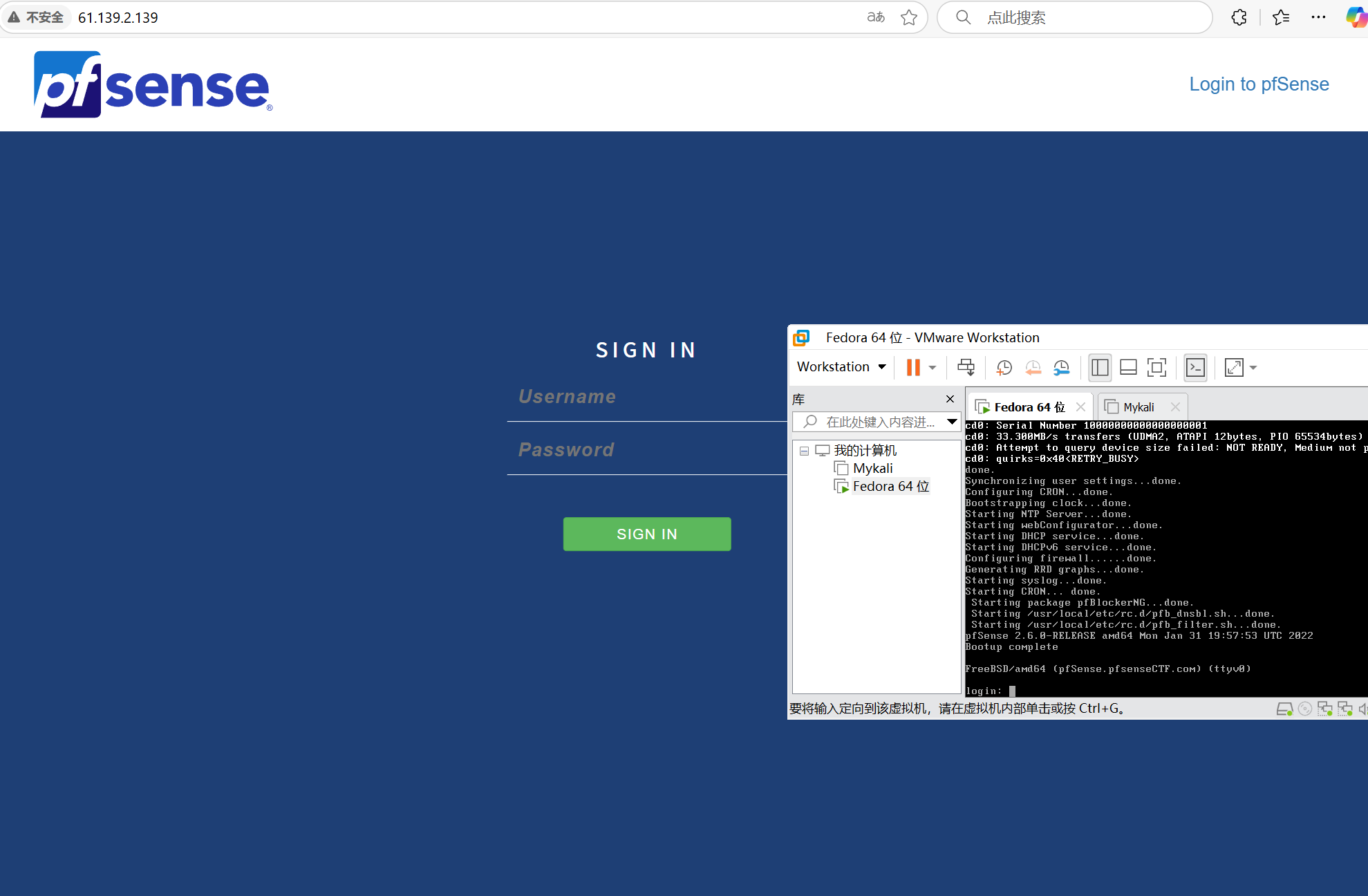The image size is (1368, 896).
Task: Collapse the 我的计算机 tree node
Action: 804,451
